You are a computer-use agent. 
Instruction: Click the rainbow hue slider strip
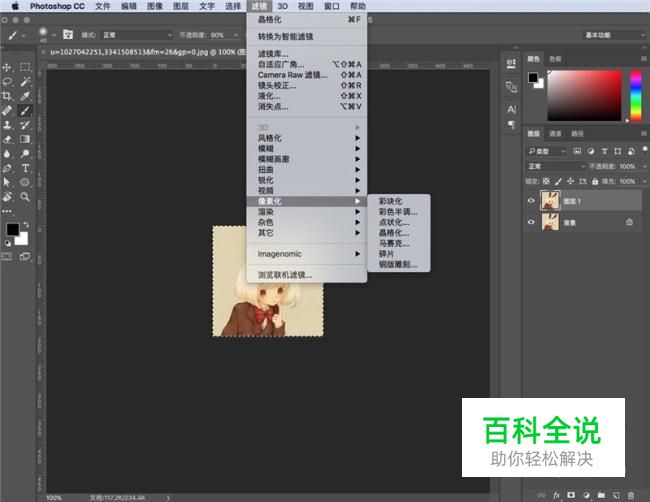(x=635, y=96)
